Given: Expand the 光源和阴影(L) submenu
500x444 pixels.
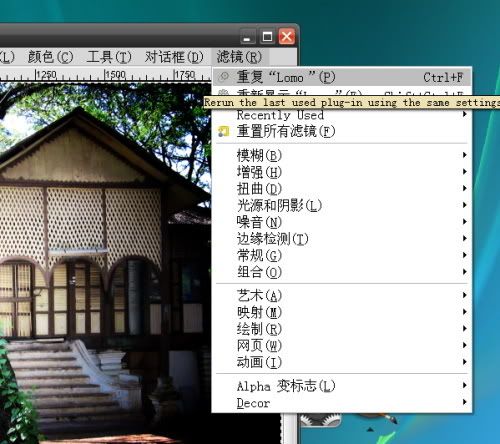Looking at the screenshot, I should [x=342, y=205].
